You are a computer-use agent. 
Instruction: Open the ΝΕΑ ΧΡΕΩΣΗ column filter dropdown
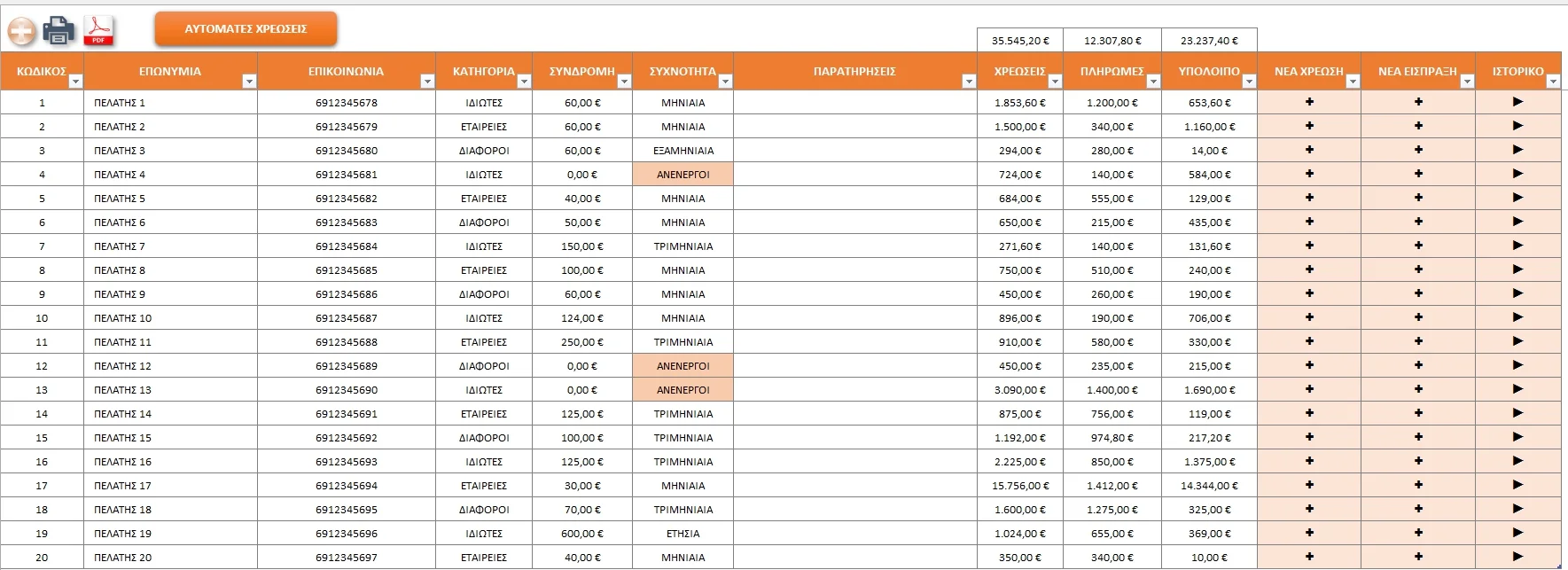1353,82
